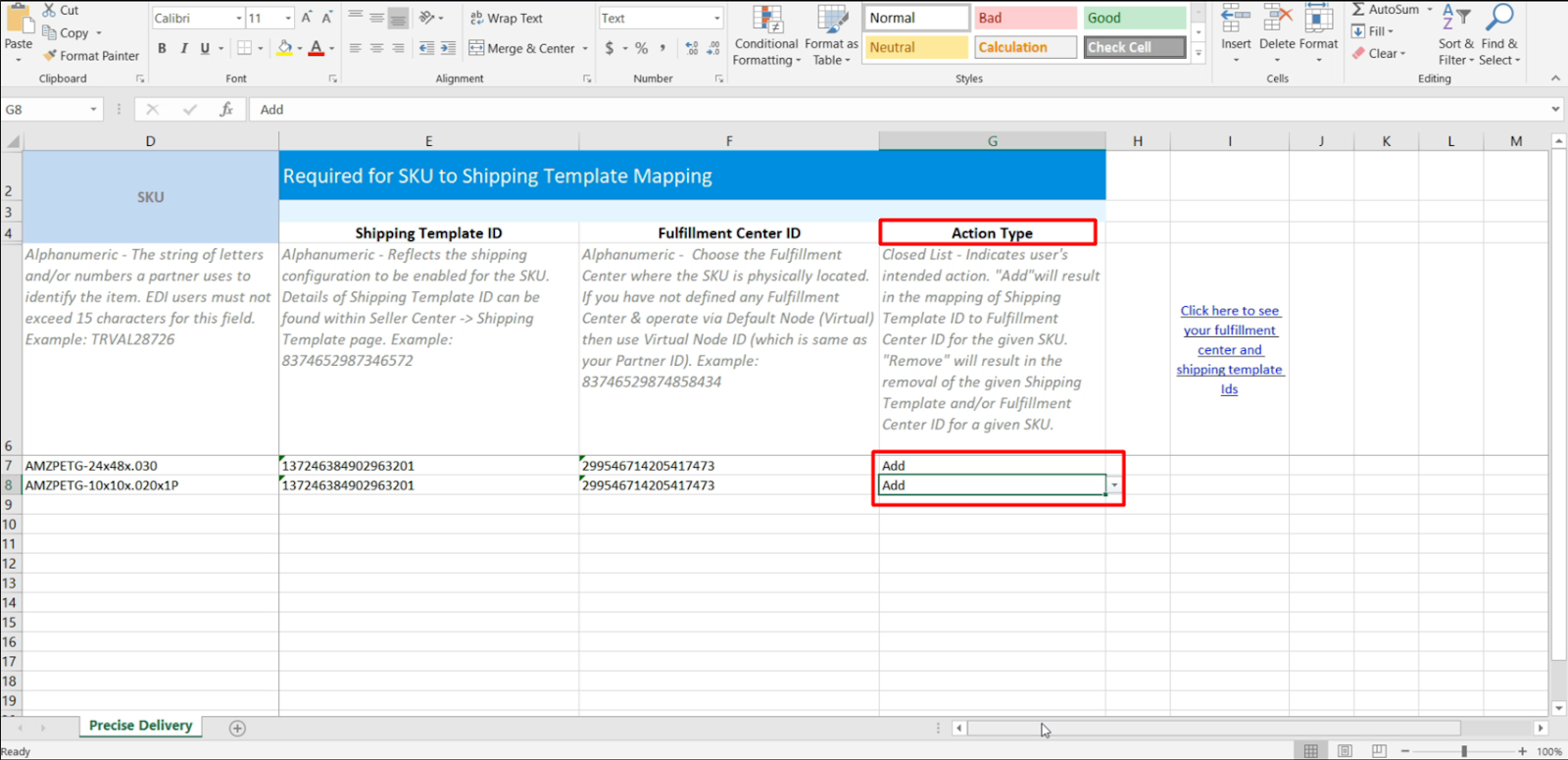Open the dropdown arrow on cell G8
The width and height of the screenshot is (1568, 760).
coord(1114,485)
